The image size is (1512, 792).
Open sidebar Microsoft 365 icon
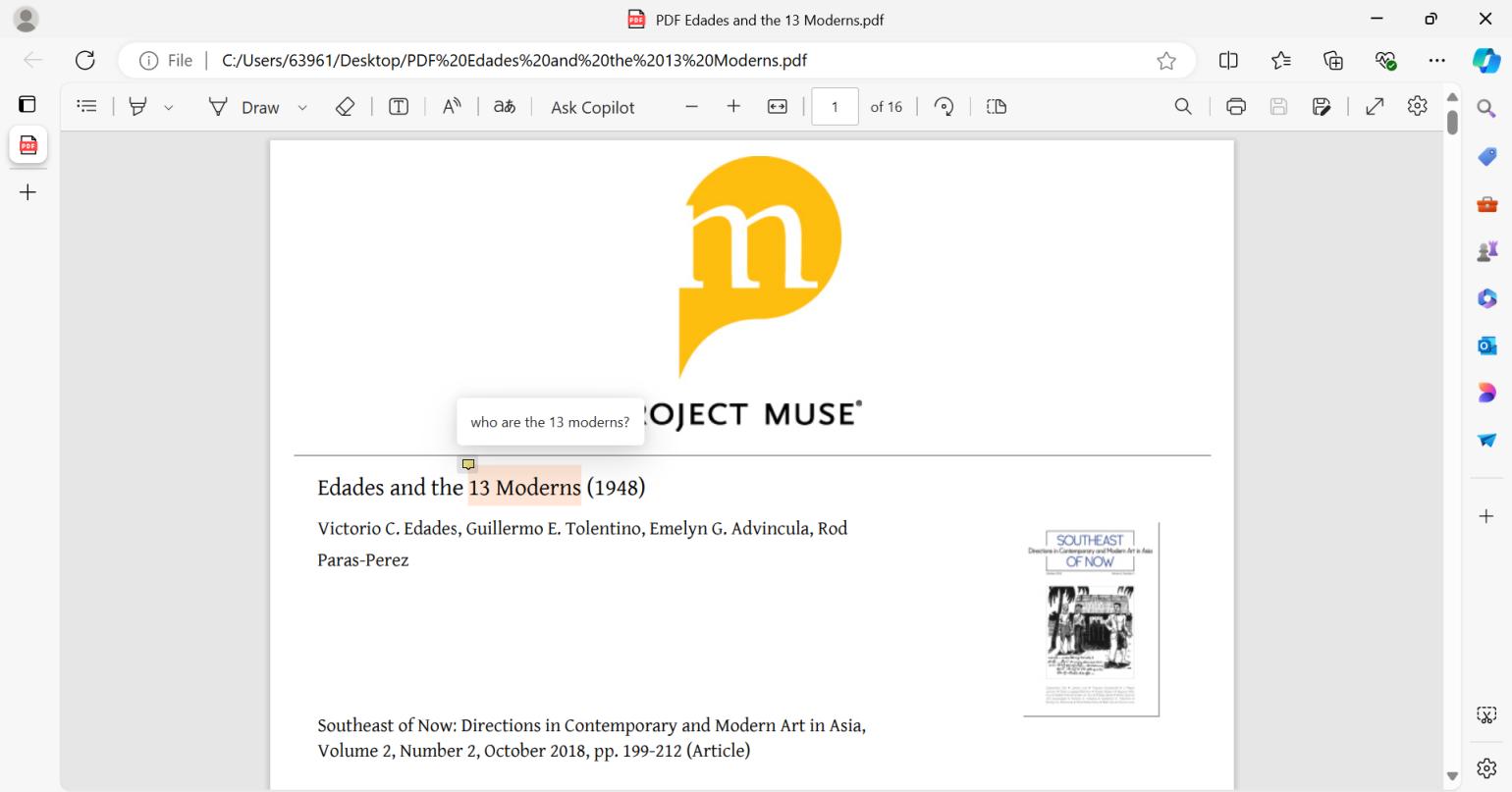click(1486, 298)
